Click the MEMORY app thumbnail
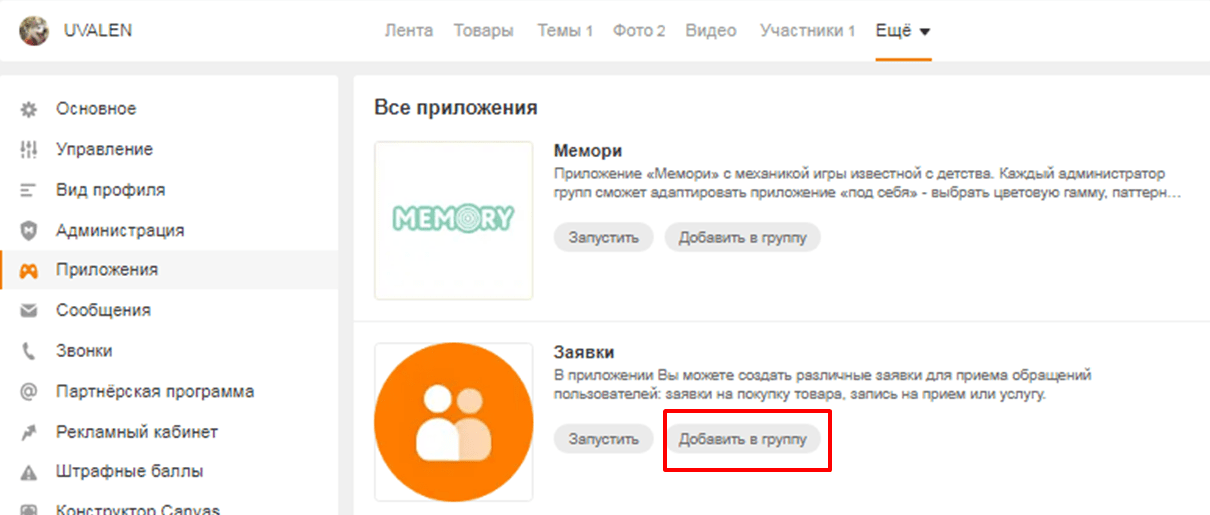1210x515 pixels. pyautogui.click(x=454, y=220)
